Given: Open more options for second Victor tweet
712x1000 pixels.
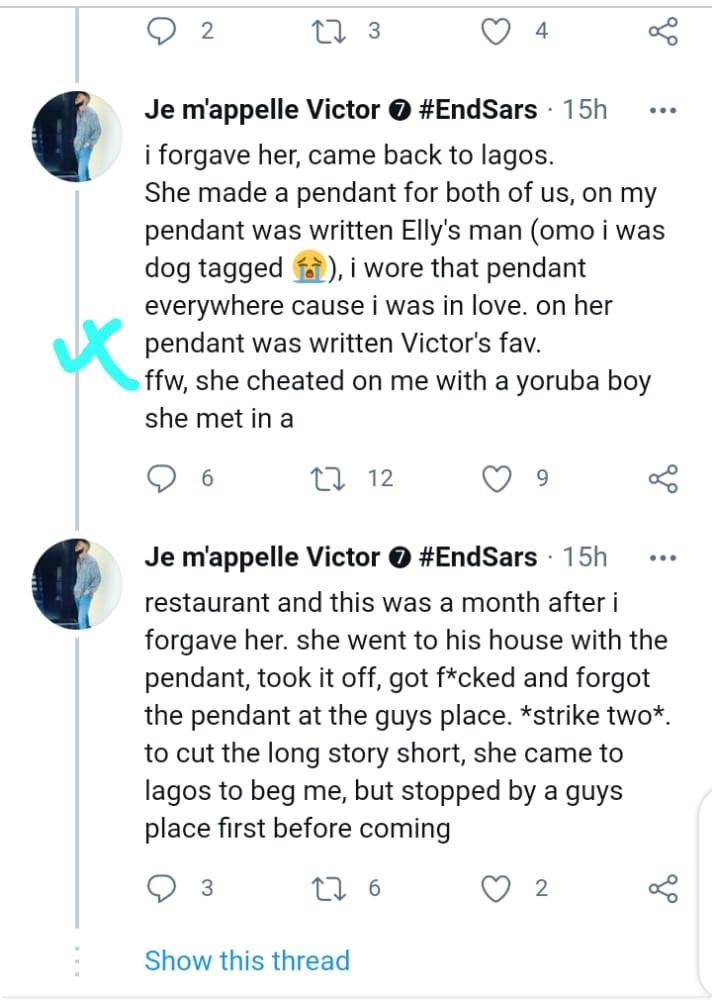Looking at the screenshot, I should pos(663,557).
